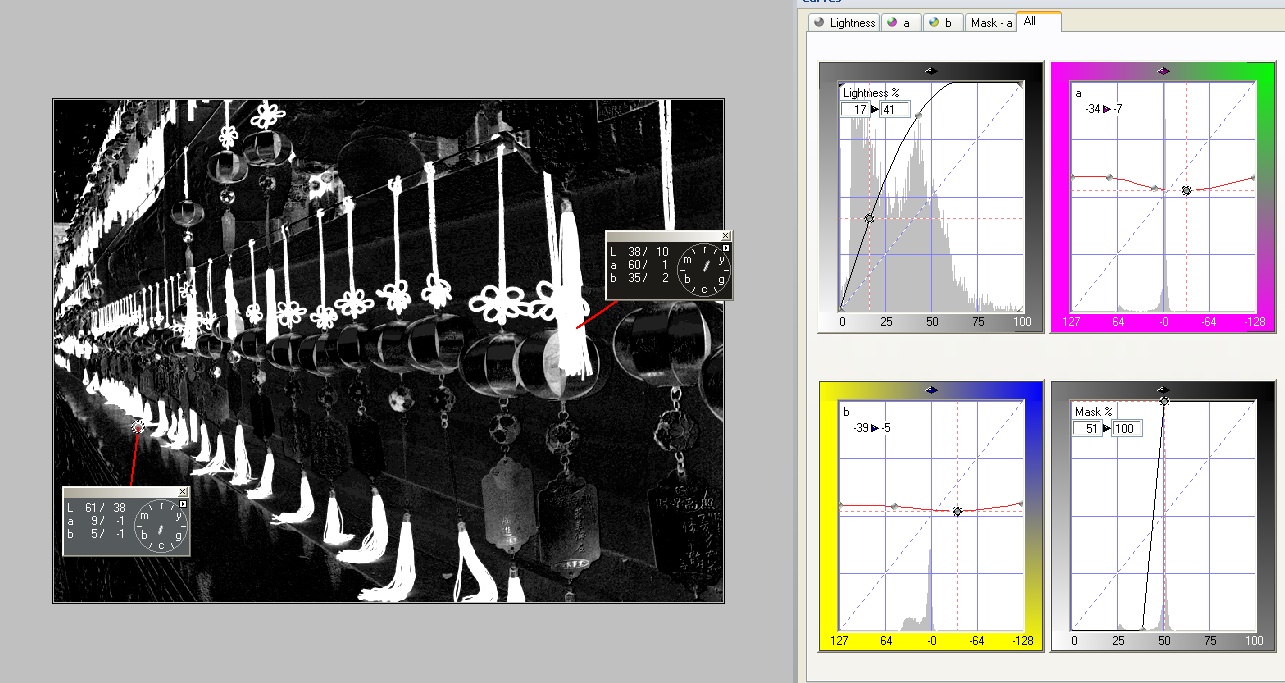Click the Mask curve output value field
This screenshot has width=1285, height=683.
[x=1126, y=428]
